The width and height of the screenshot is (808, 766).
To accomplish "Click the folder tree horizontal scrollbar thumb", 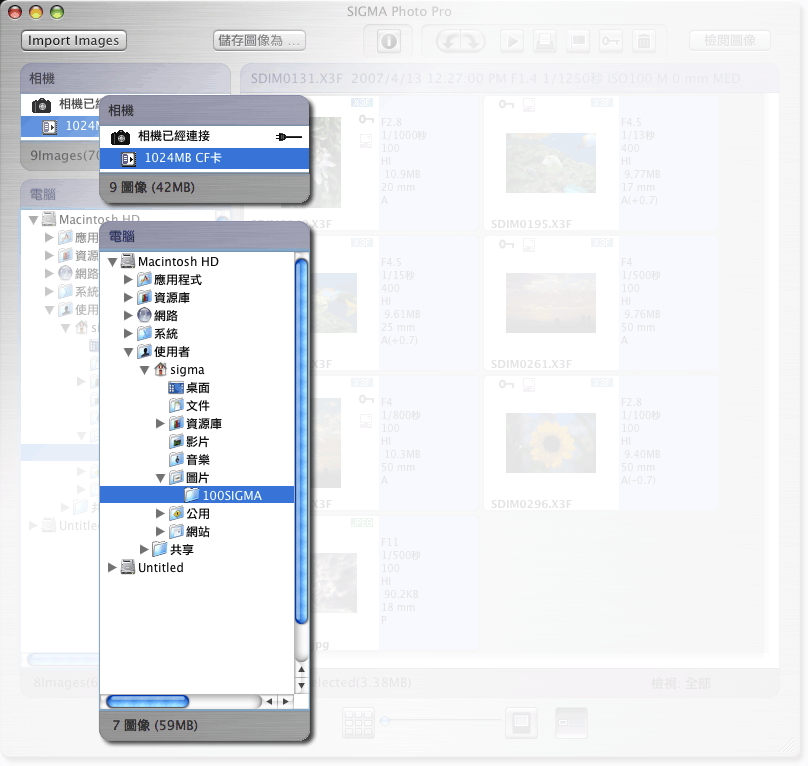I will point(147,702).
